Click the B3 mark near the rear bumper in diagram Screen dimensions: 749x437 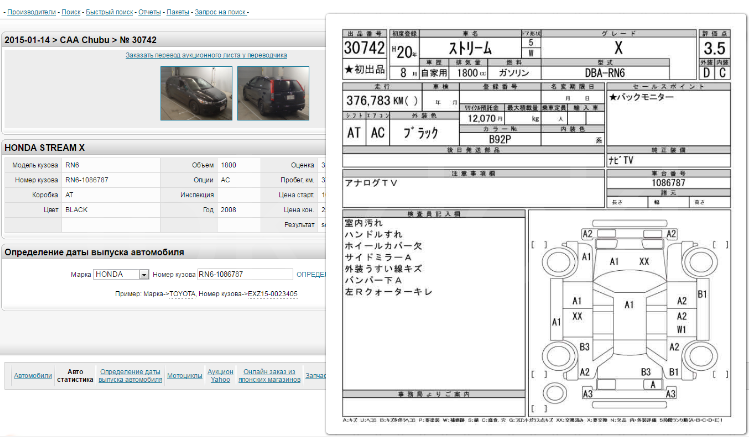pyautogui.click(x=646, y=372)
